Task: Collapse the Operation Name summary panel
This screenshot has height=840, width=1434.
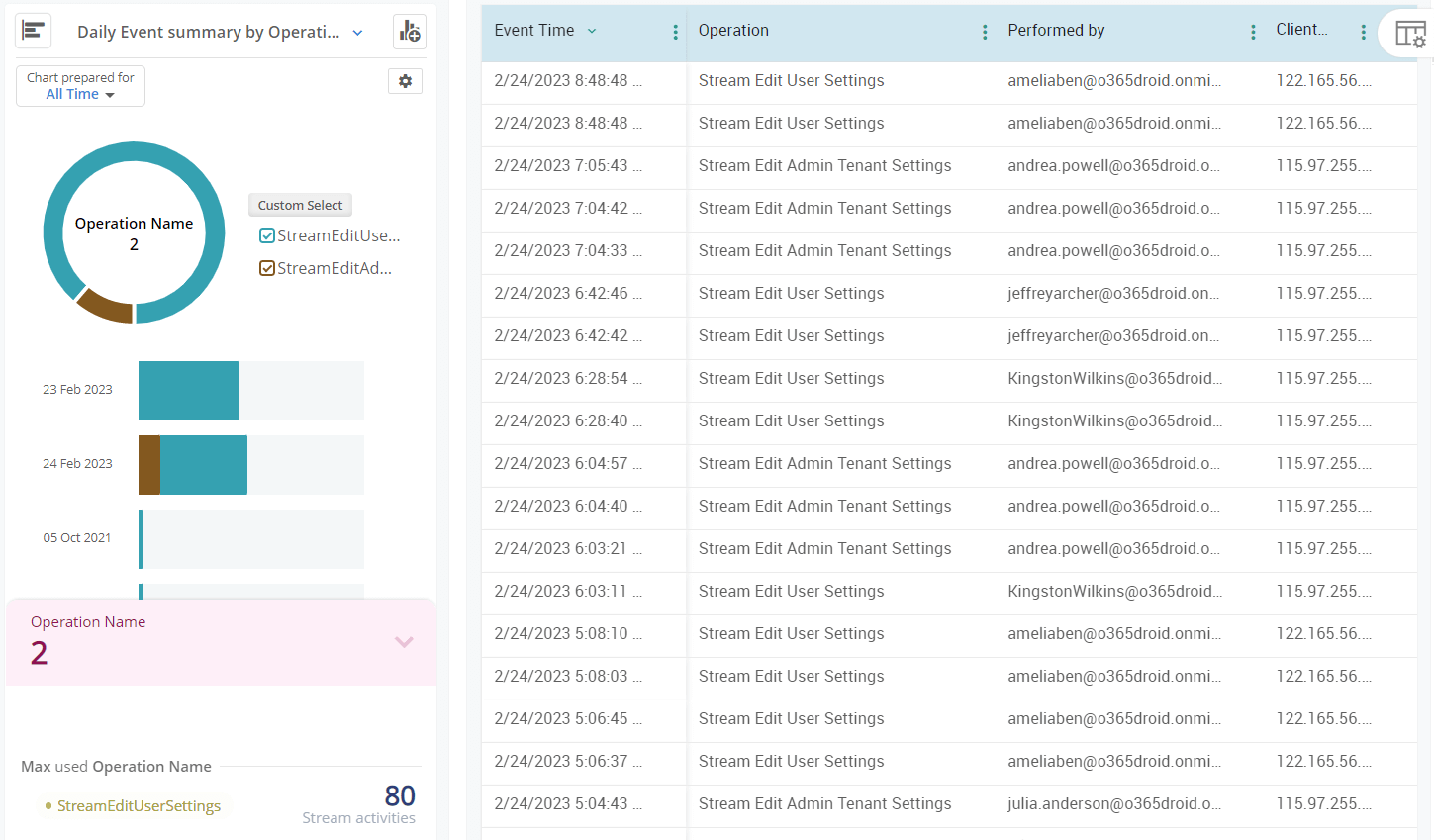Action: coord(404,641)
